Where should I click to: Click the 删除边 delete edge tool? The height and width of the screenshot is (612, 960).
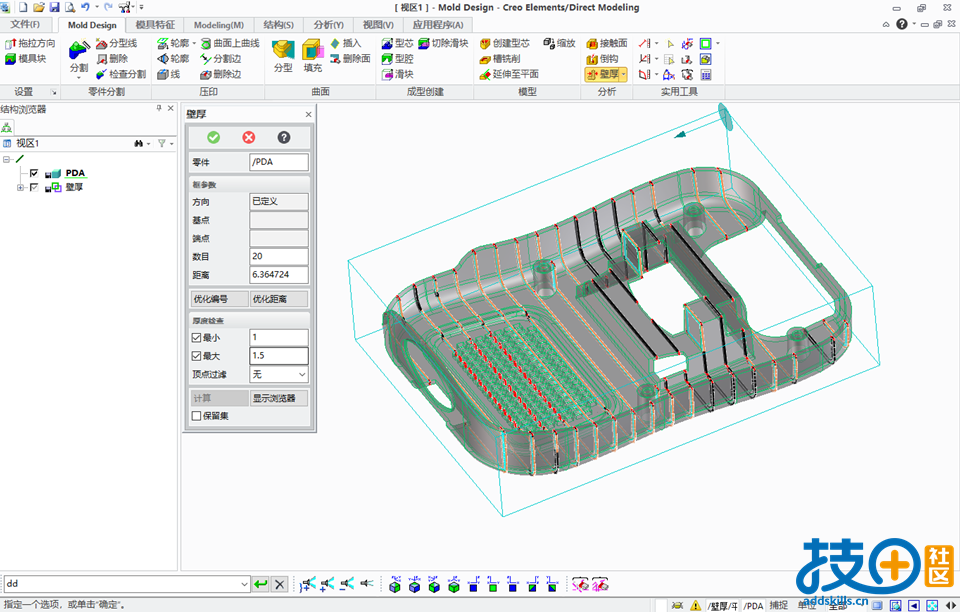point(221,74)
